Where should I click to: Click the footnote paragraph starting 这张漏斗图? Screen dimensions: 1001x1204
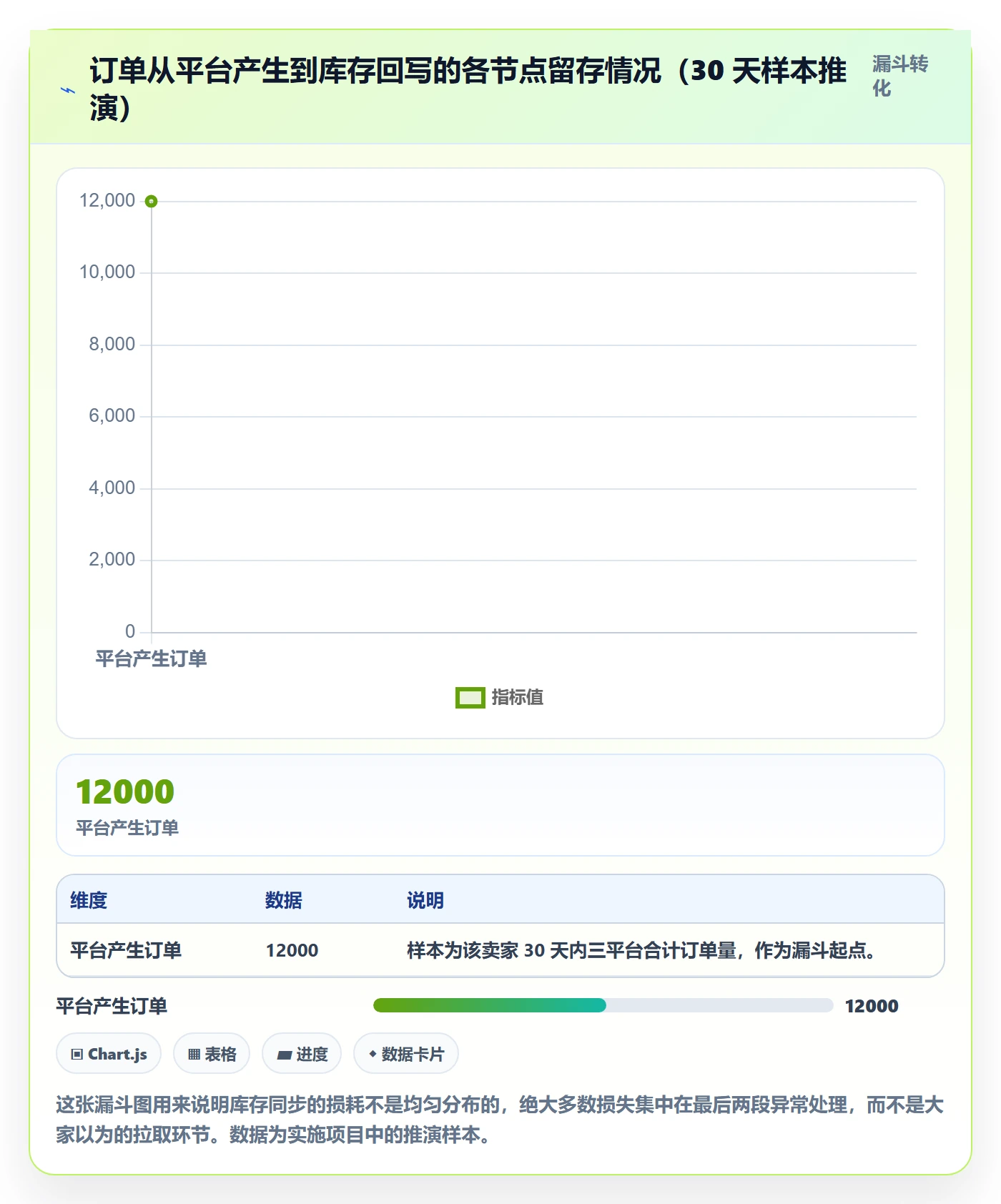(x=500, y=1120)
